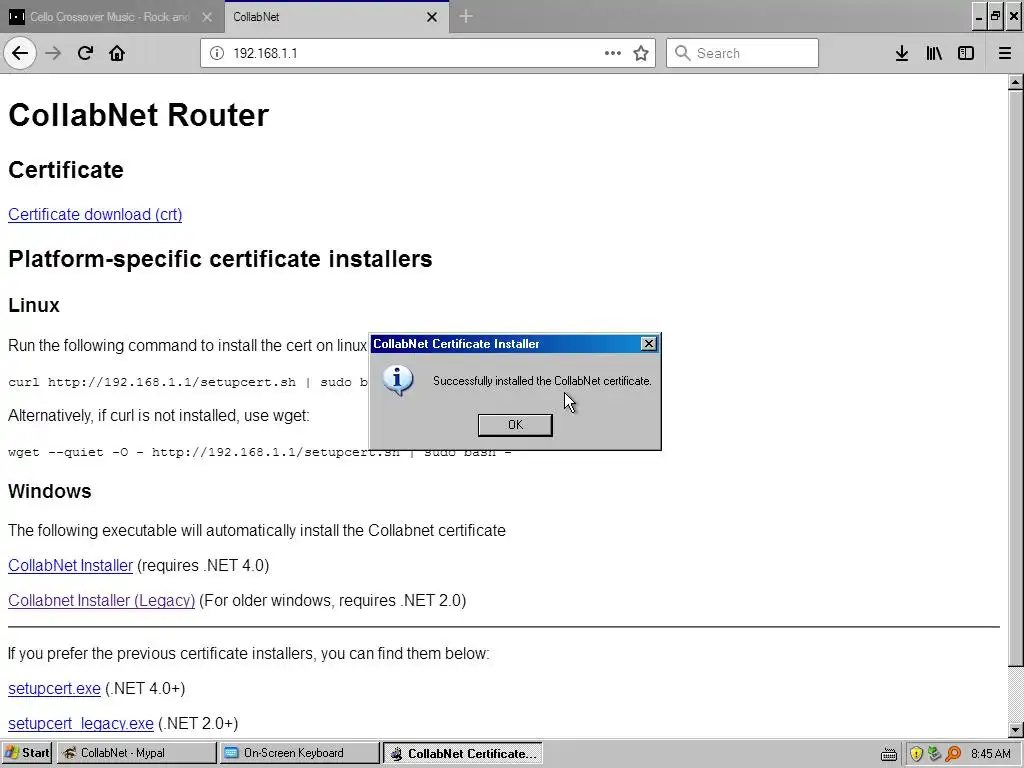Click the network tray icon

935,754
